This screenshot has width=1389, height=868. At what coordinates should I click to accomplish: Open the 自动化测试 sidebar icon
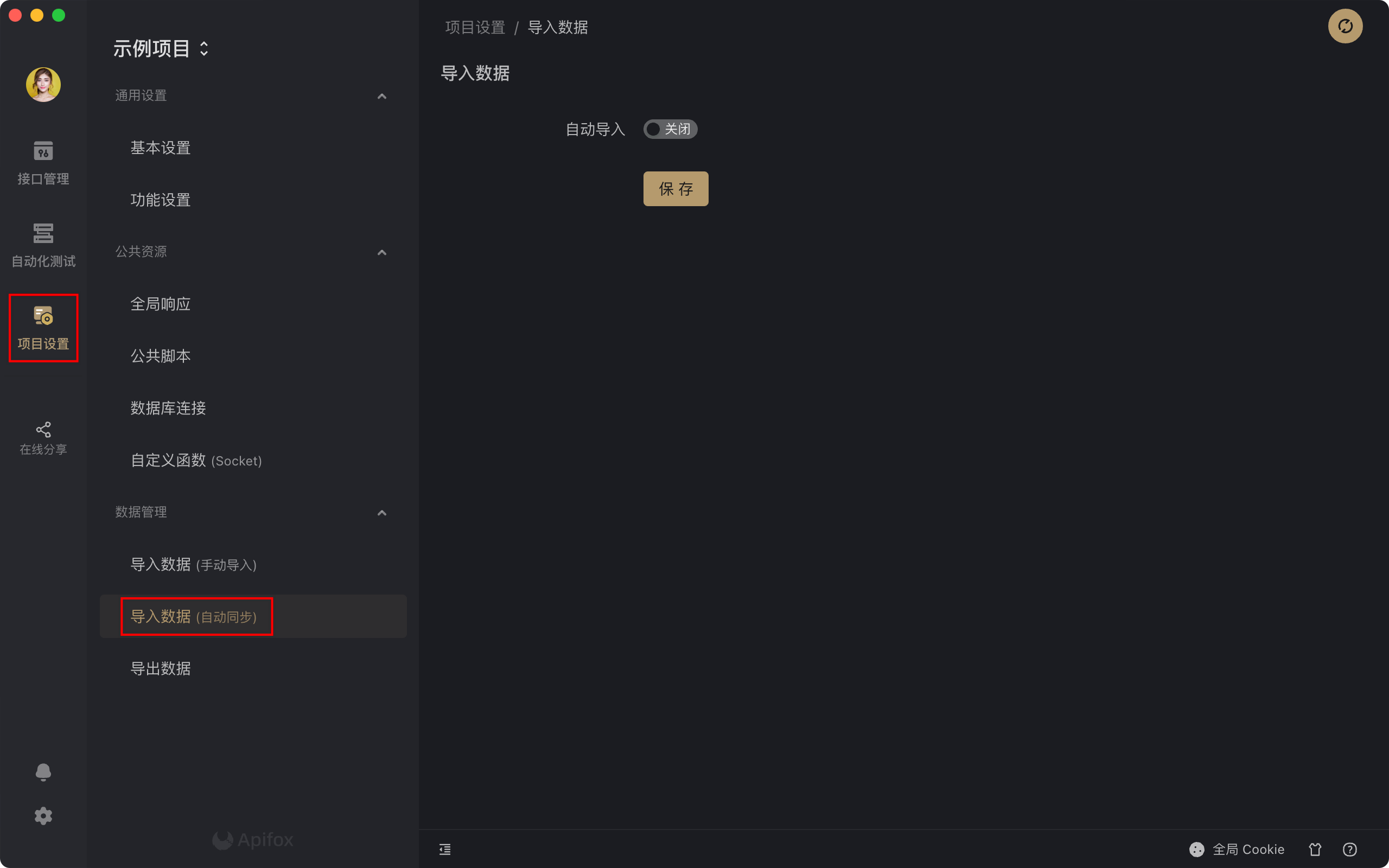tap(43, 245)
